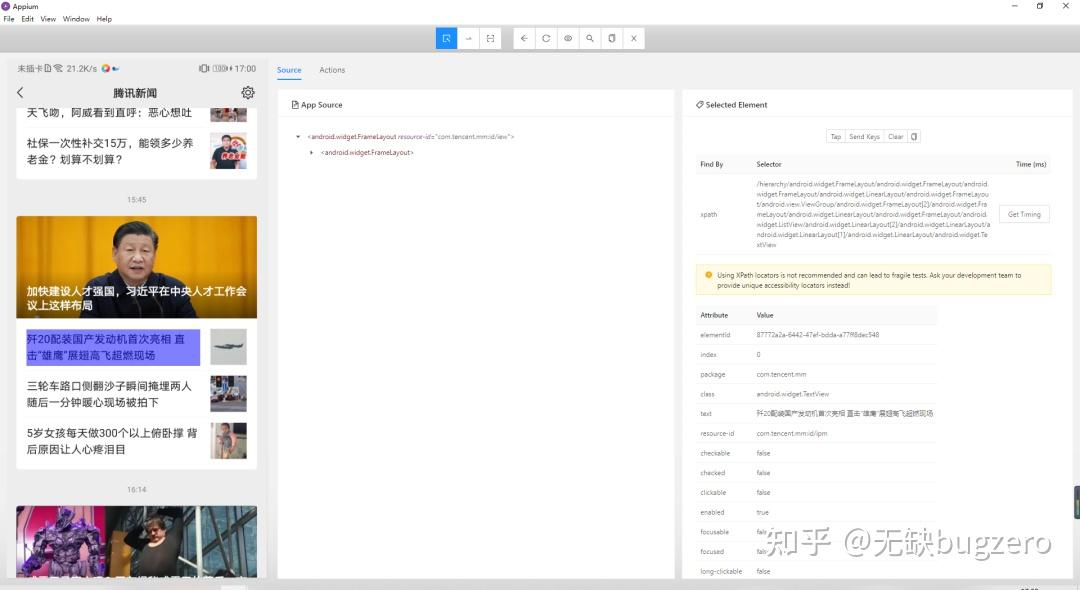Select the child android.widget.FrameLayout tree row

(x=367, y=152)
